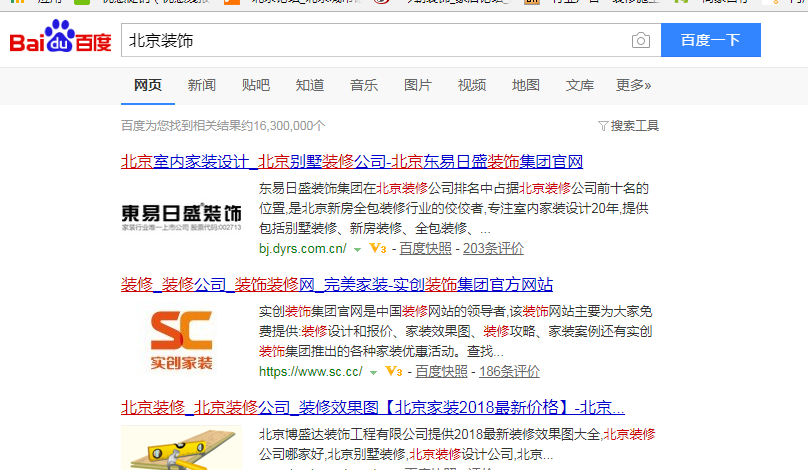The image size is (808, 470).
Task: Open 百度快照 for the sc.cc result
Action: point(441,371)
